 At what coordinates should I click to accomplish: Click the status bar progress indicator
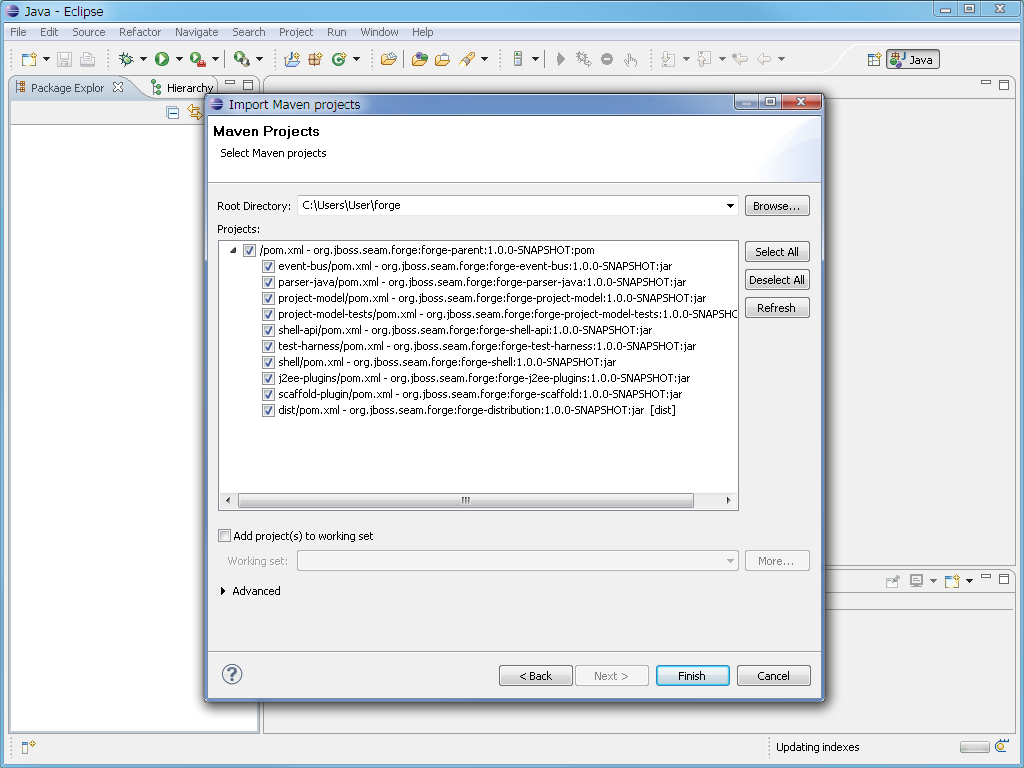[x=974, y=747]
